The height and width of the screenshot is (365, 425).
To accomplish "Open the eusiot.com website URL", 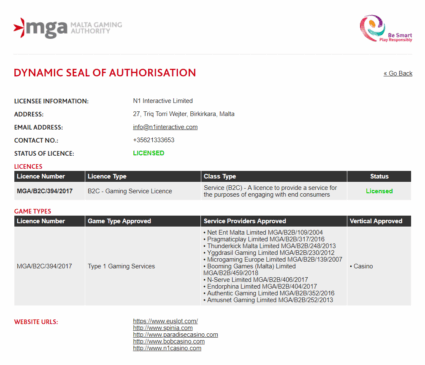I will click(165, 321).
